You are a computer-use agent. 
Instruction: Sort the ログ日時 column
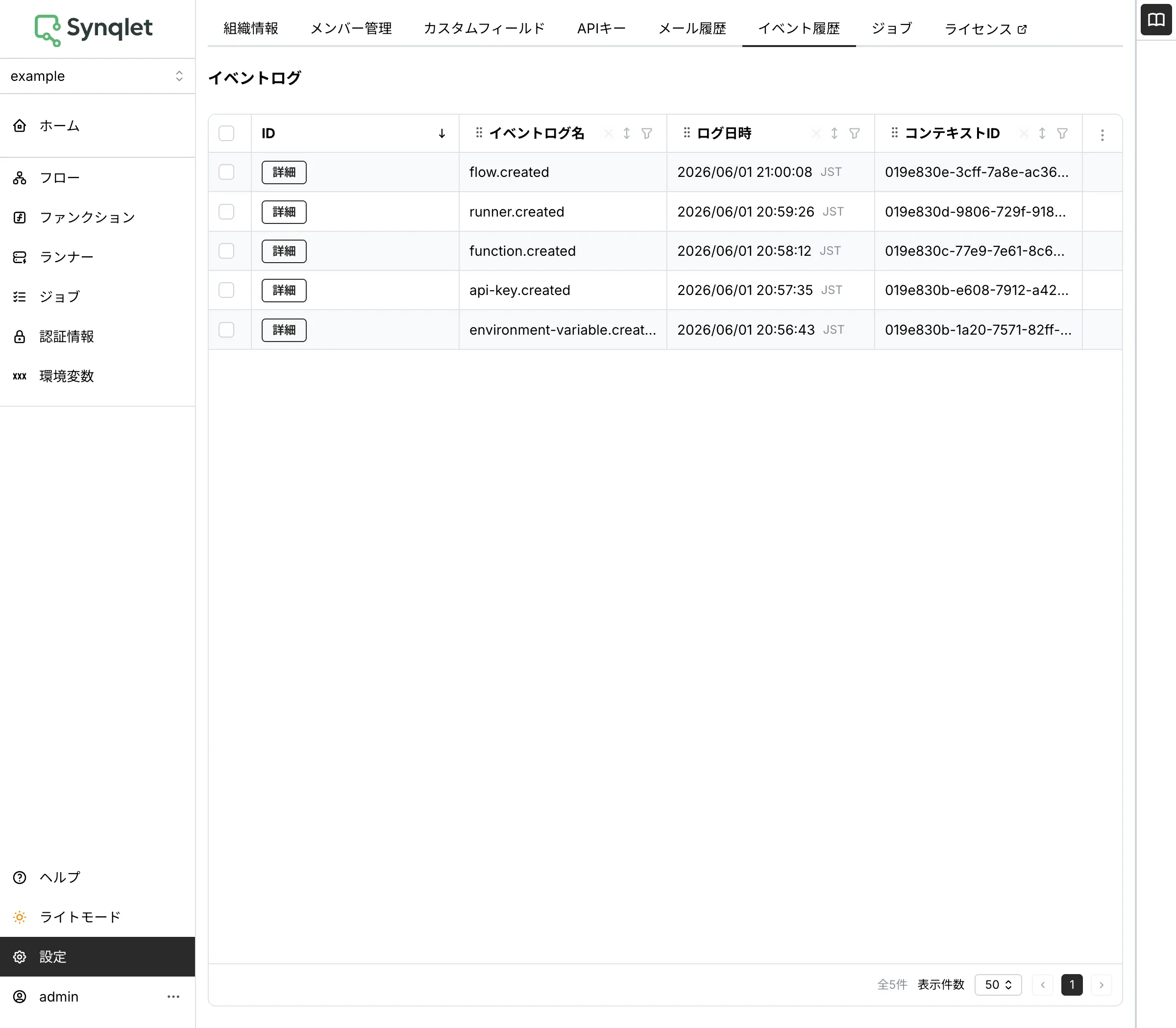pyautogui.click(x=834, y=134)
